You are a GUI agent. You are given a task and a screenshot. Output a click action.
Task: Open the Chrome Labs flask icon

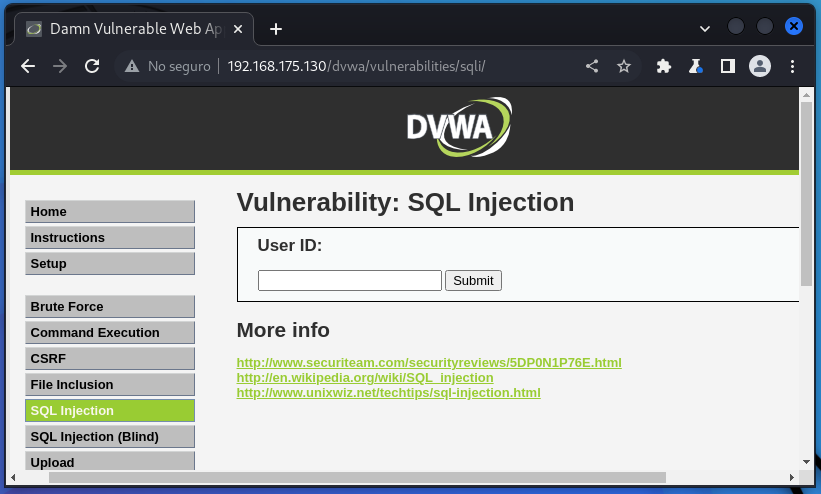click(695, 66)
